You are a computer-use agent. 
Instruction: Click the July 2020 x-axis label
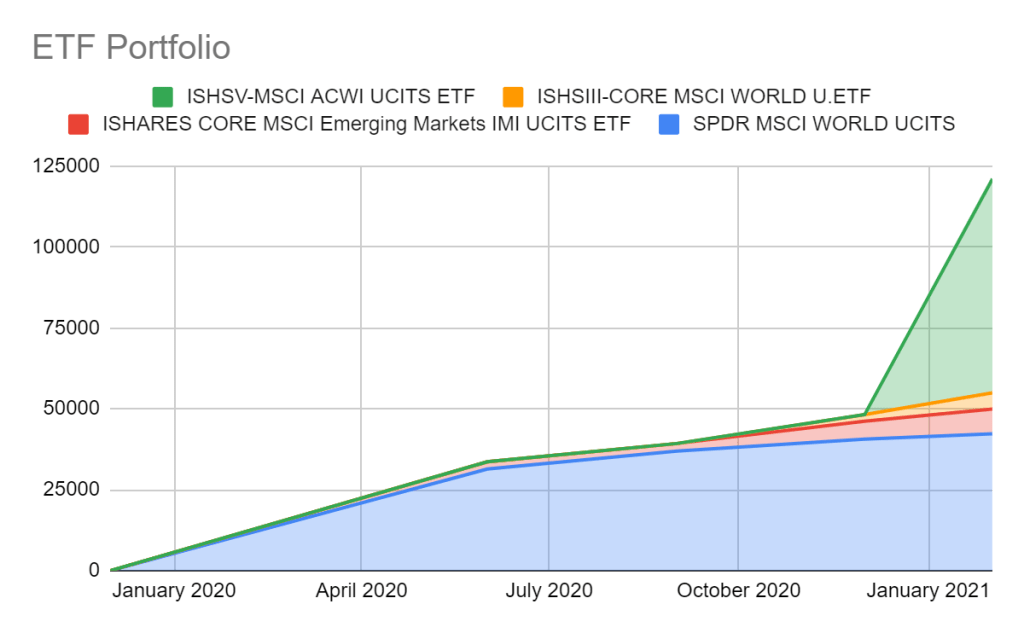pos(548,591)
